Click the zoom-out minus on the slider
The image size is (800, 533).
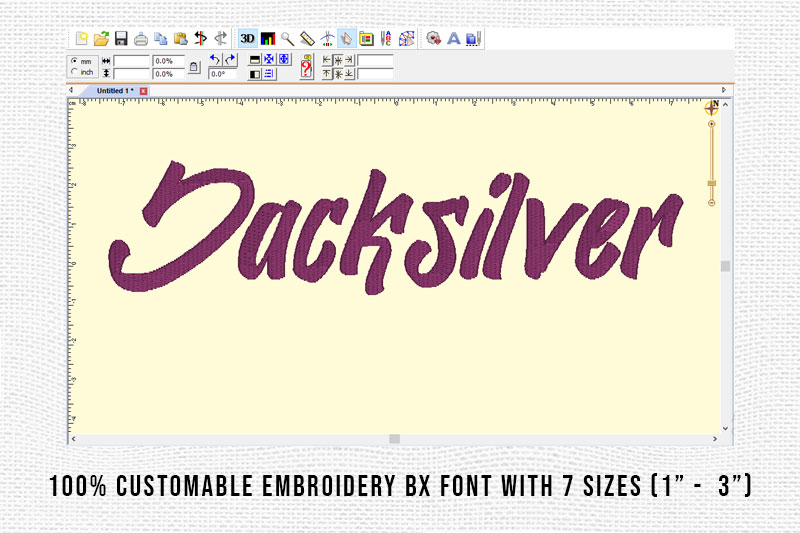click(x=712, y=203)
